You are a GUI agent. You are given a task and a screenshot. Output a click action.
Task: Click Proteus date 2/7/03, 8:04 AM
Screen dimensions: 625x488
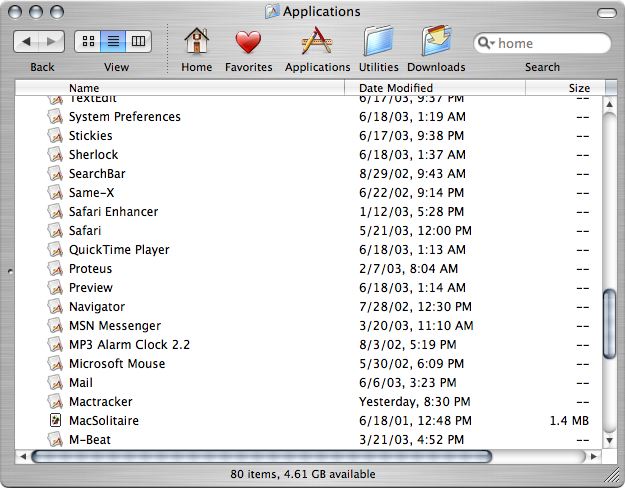pos(408,269)
